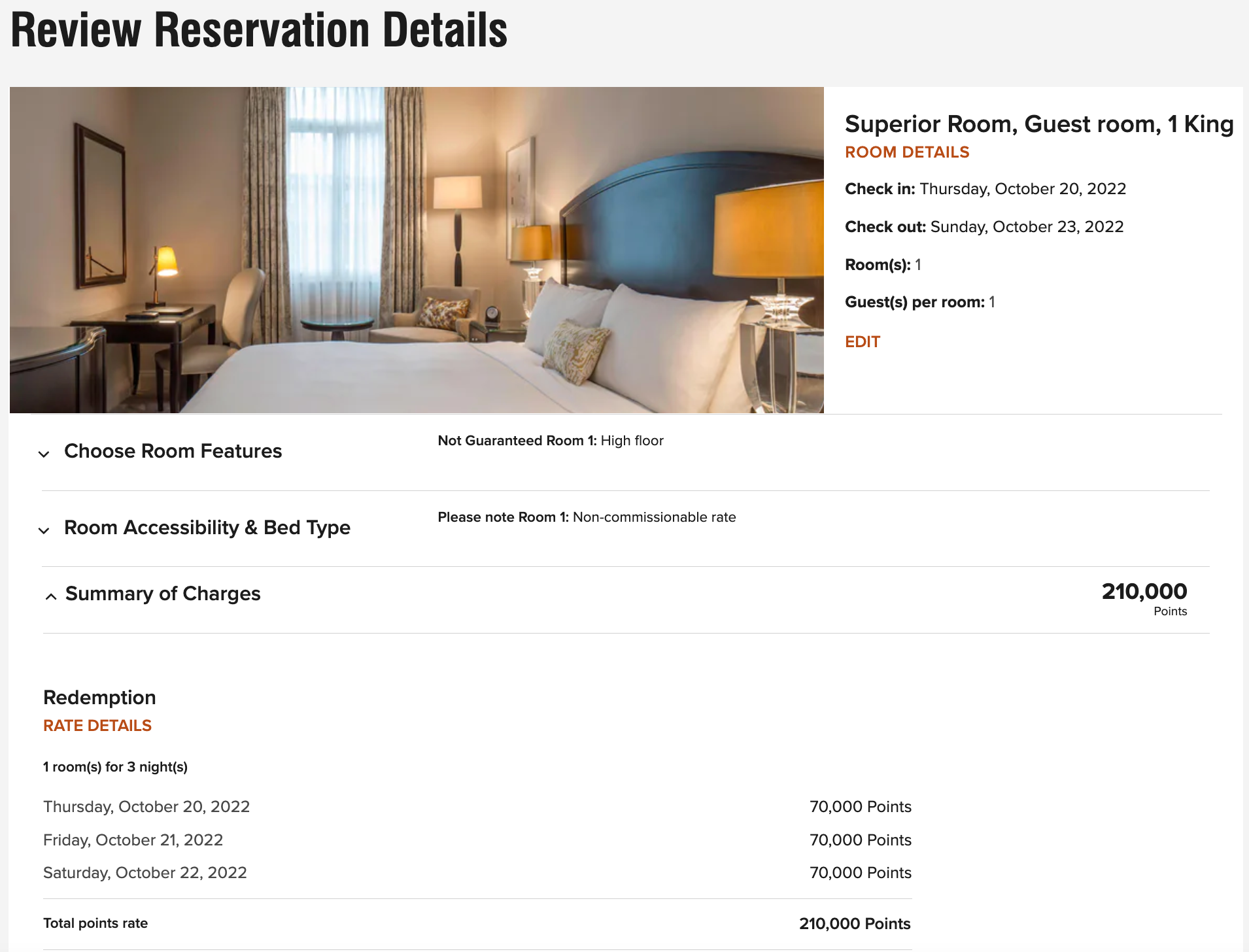Select the Redemption heading
1249x952 pixels.
99,697
